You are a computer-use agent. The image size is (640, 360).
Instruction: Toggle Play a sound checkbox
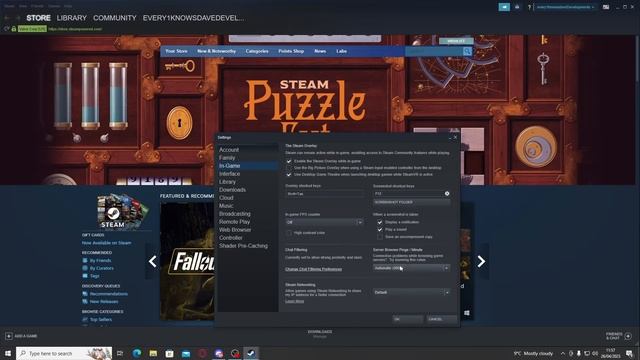click(x=380, y=229)
